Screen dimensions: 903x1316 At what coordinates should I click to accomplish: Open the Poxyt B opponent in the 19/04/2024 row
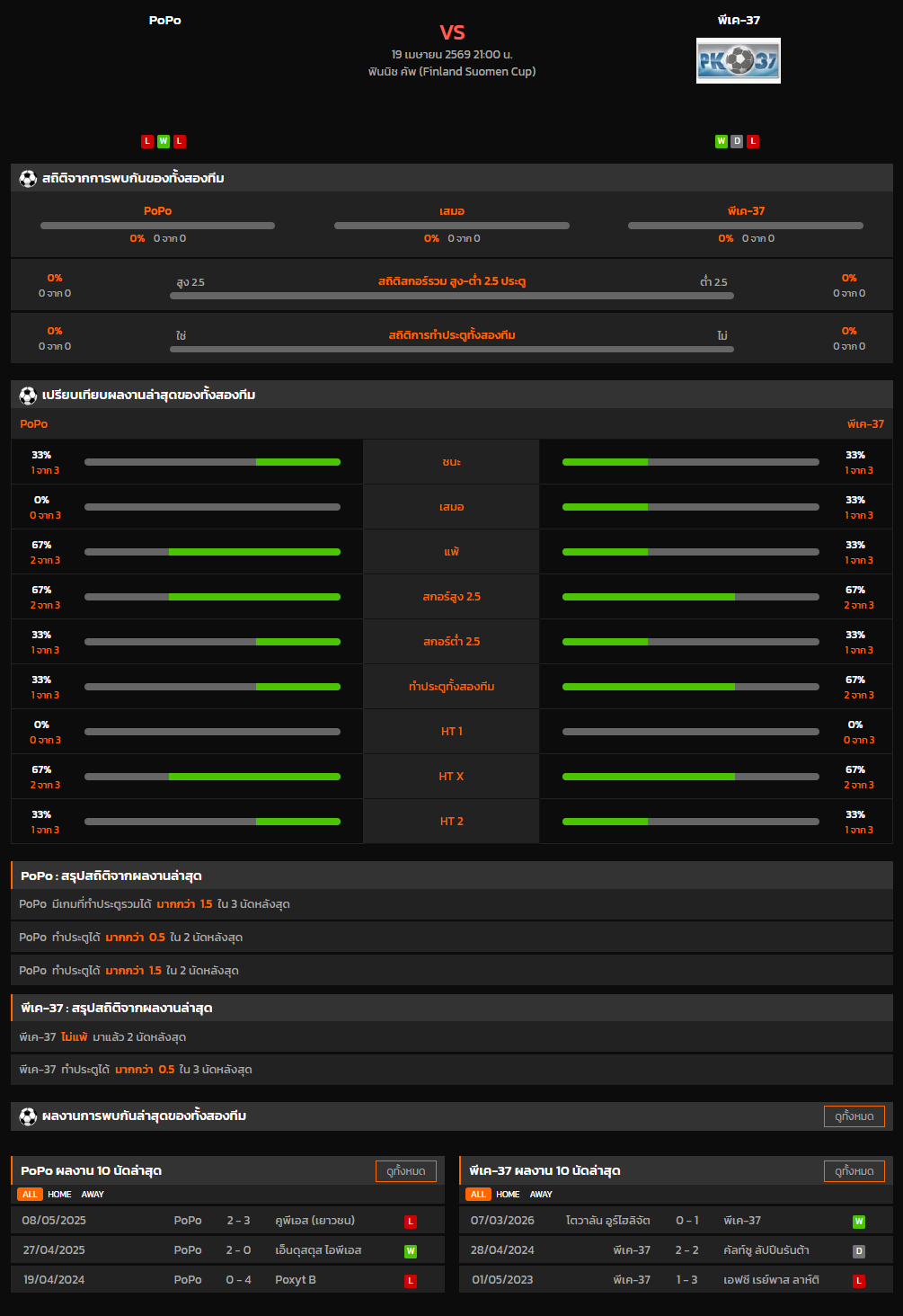tap(296, 1280)
